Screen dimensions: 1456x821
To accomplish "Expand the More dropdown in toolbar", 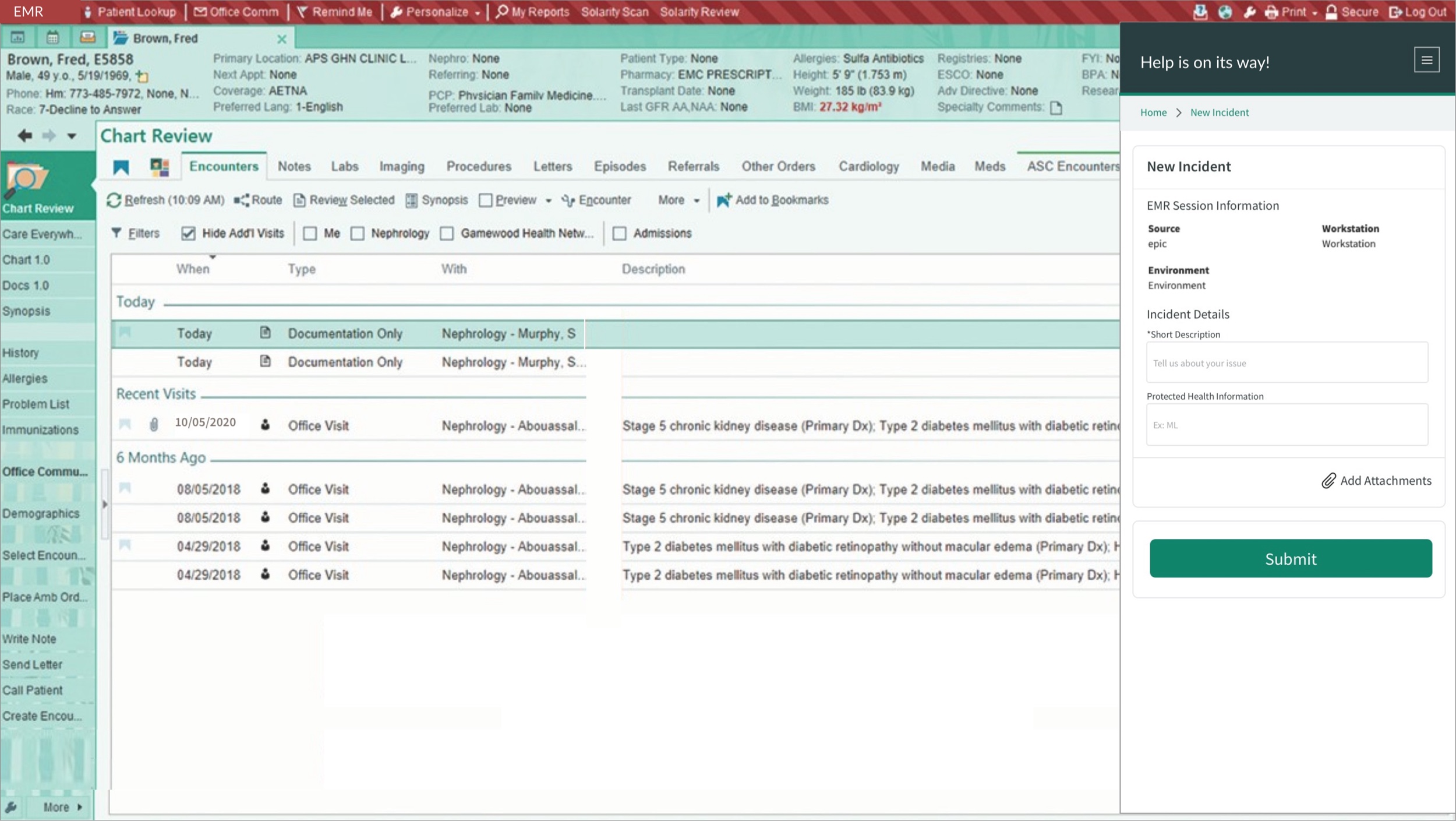I will [679, 200].
